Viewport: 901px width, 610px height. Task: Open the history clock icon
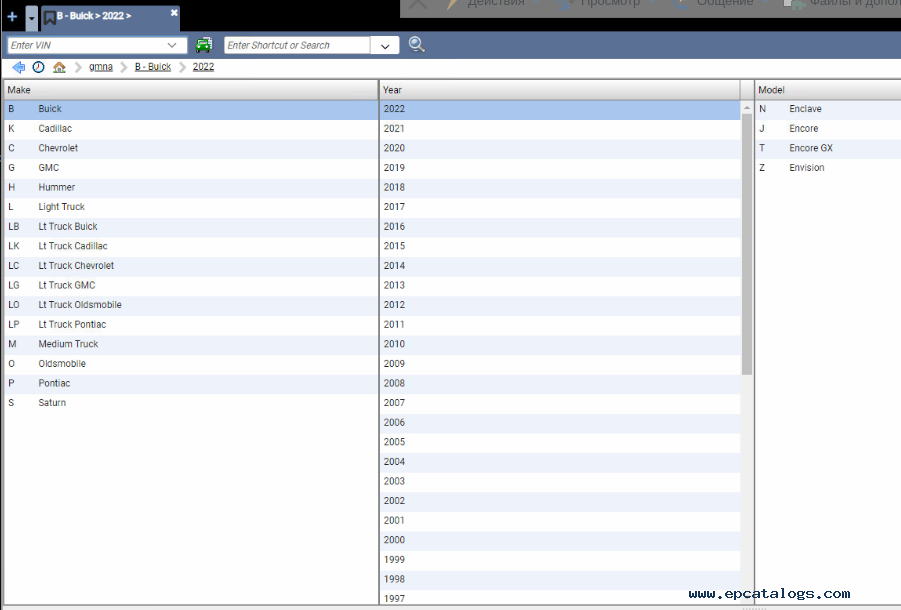(38, 67)
